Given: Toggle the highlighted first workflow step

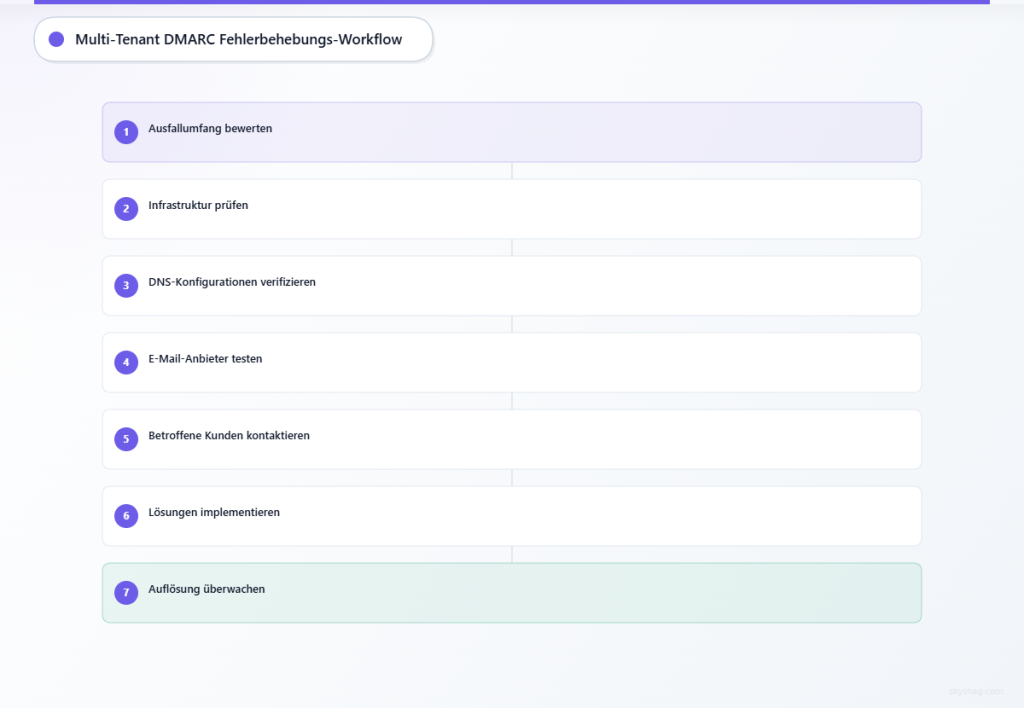Looking at the screenshot, I should point(511,131).
